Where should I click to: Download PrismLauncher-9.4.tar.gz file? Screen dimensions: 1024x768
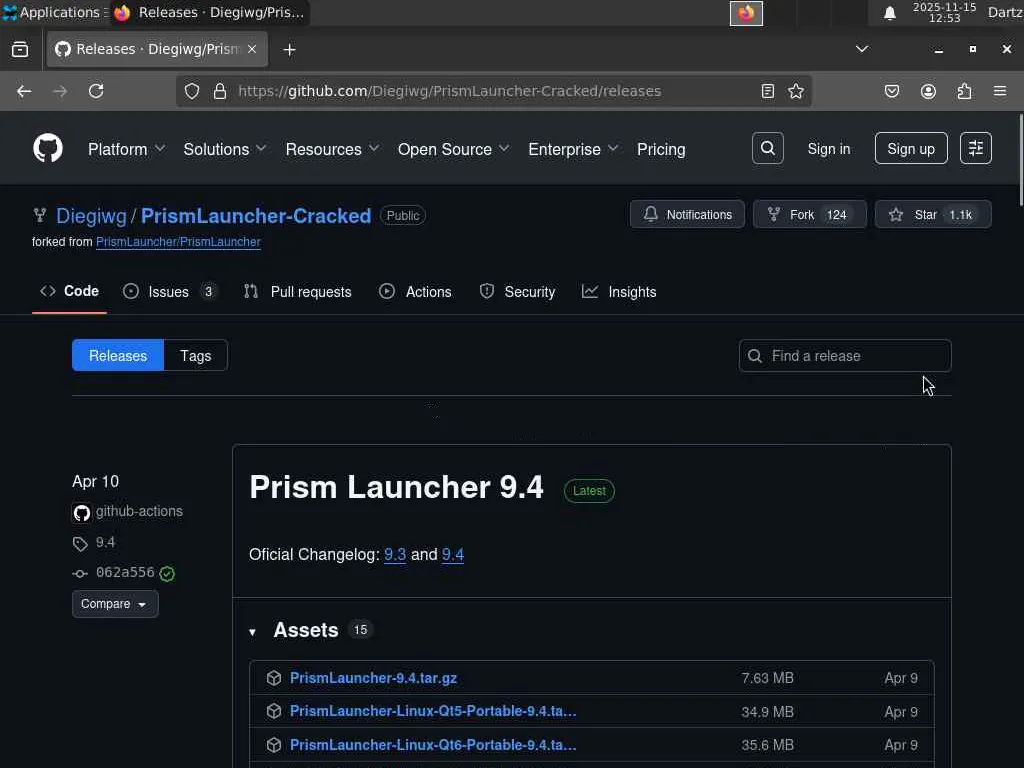[374, 678]
